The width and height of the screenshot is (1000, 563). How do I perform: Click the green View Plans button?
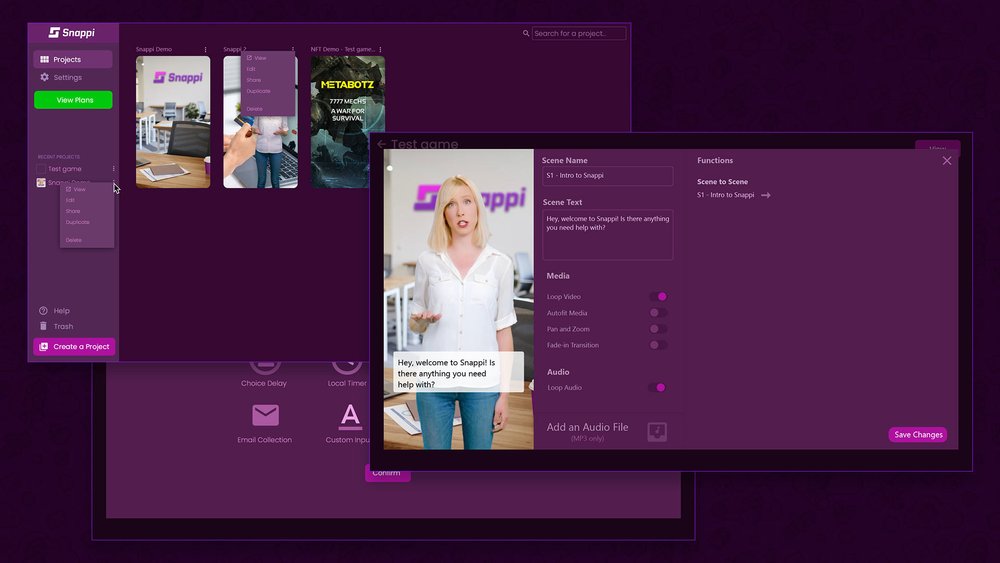click(x=73, y=100)
